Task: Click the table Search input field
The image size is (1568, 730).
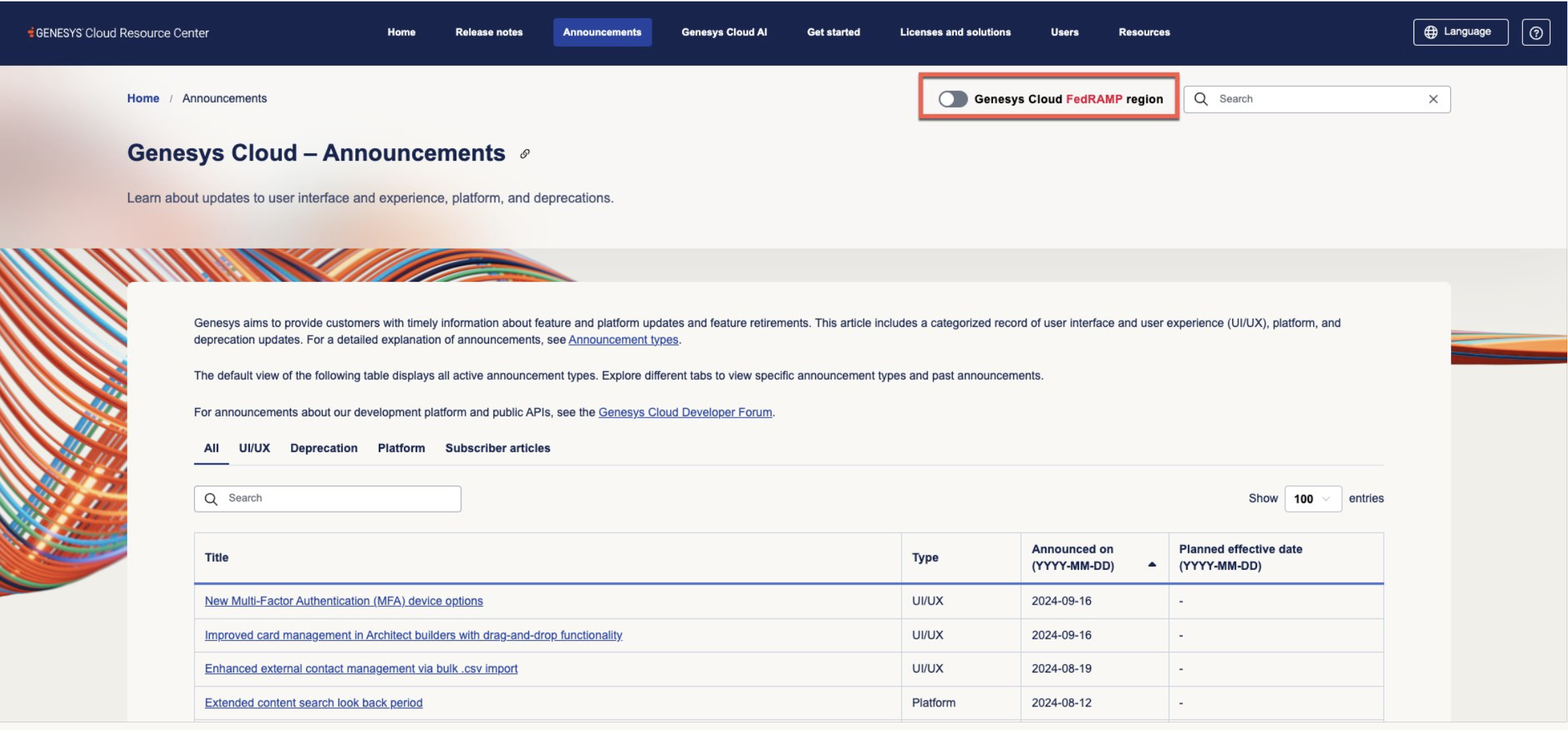Action: 339,499
